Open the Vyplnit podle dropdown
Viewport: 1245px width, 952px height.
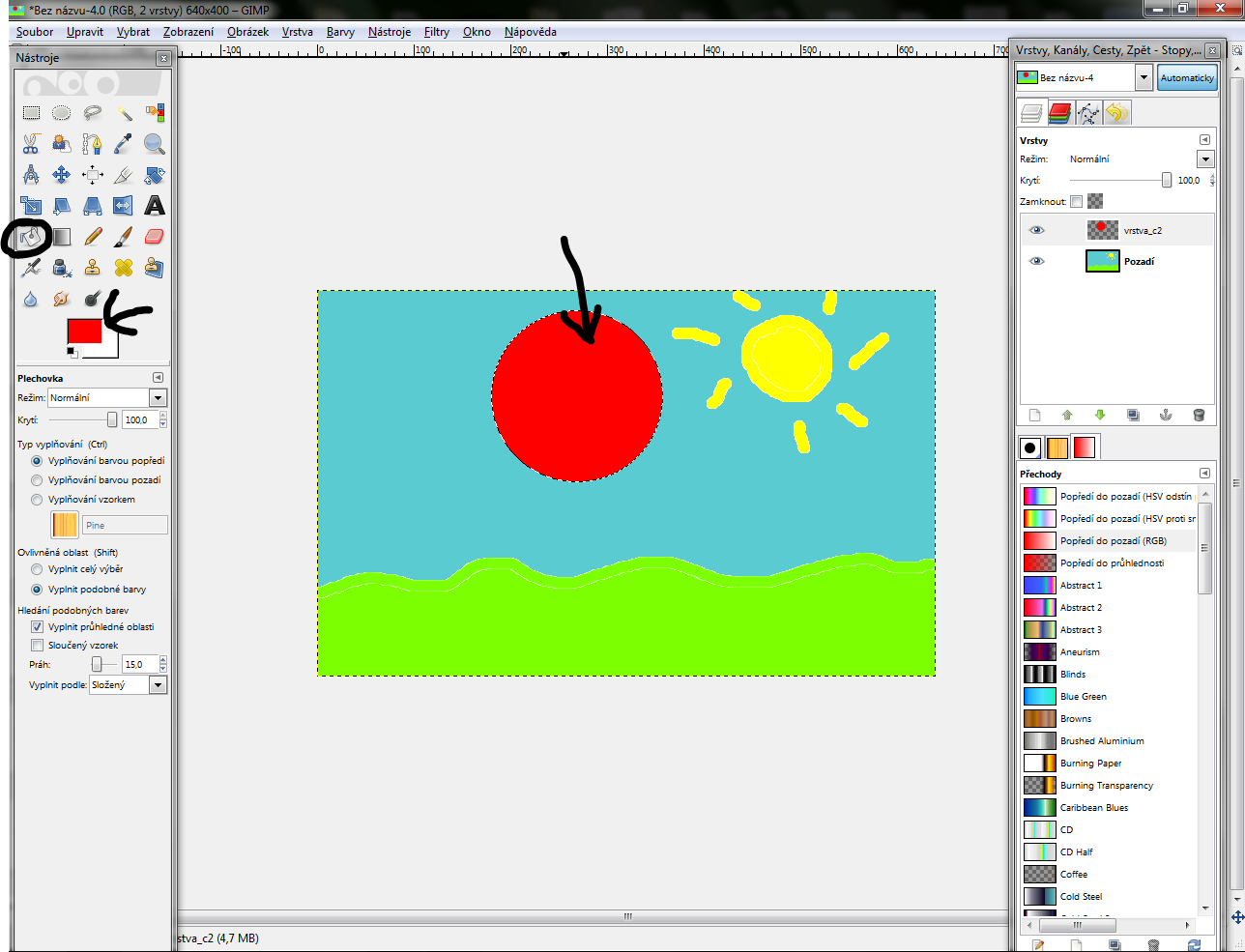point(158,685)
